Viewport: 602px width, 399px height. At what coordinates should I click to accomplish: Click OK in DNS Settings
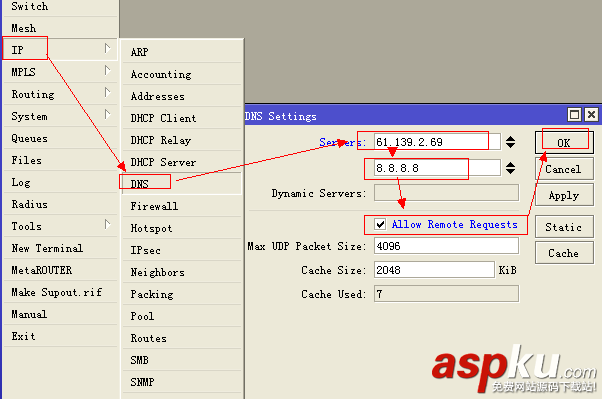(564, 143)
